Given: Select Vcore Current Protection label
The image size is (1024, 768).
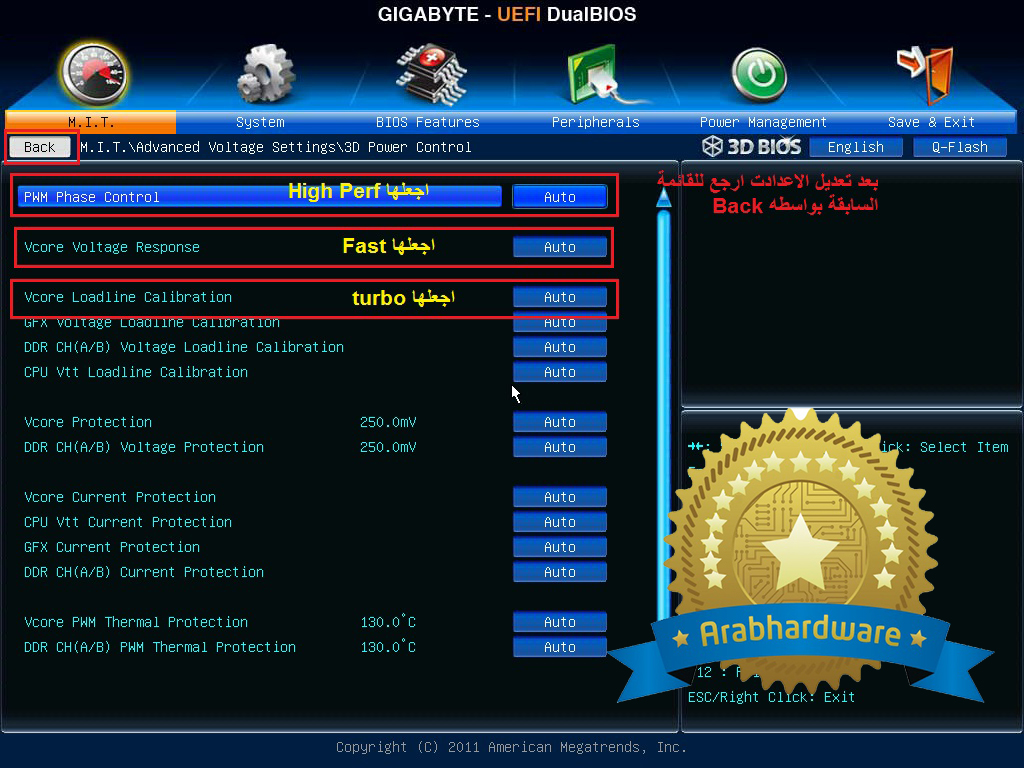Looking at the screenshot, I should point(120,497).
